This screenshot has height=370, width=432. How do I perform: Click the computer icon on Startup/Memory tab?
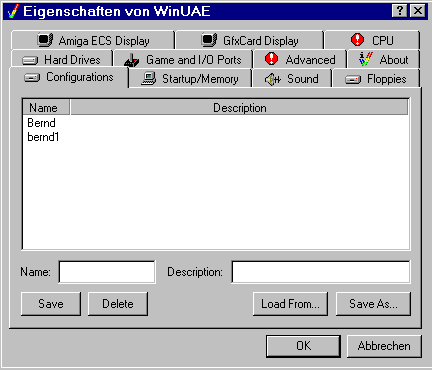coord(148,79)
